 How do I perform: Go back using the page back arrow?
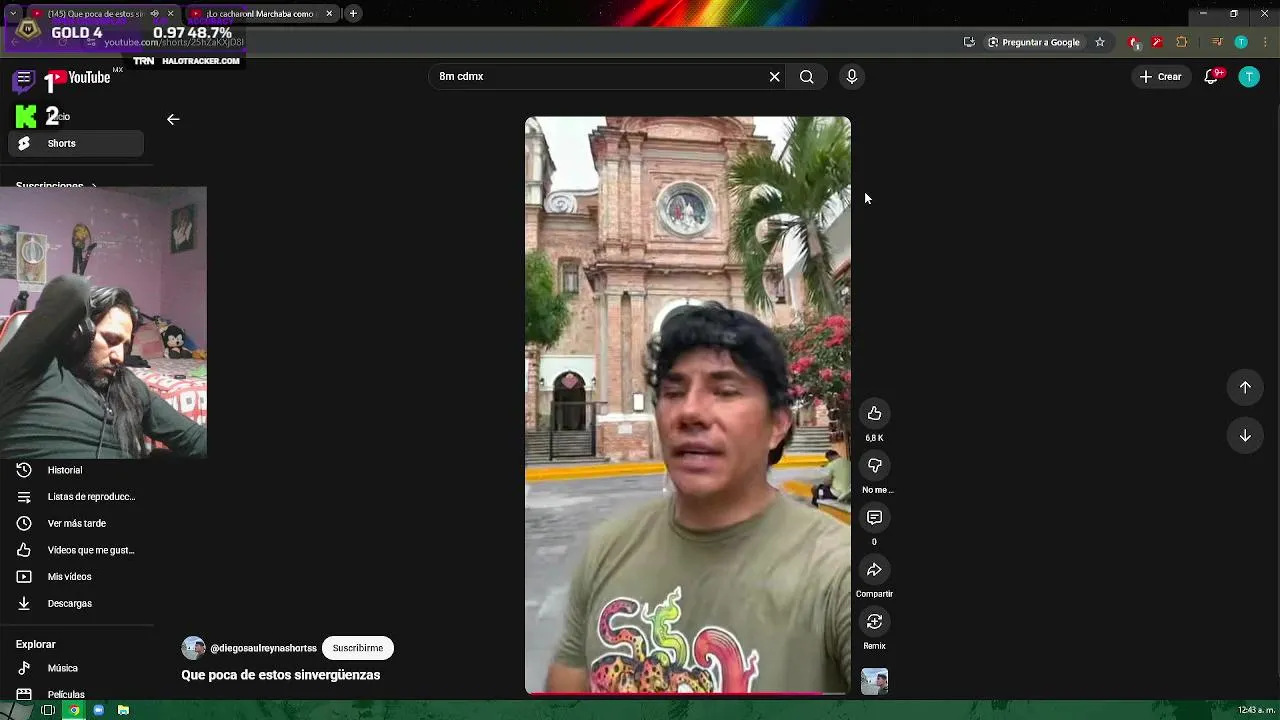pyautogui.click(x=173, y=119)
